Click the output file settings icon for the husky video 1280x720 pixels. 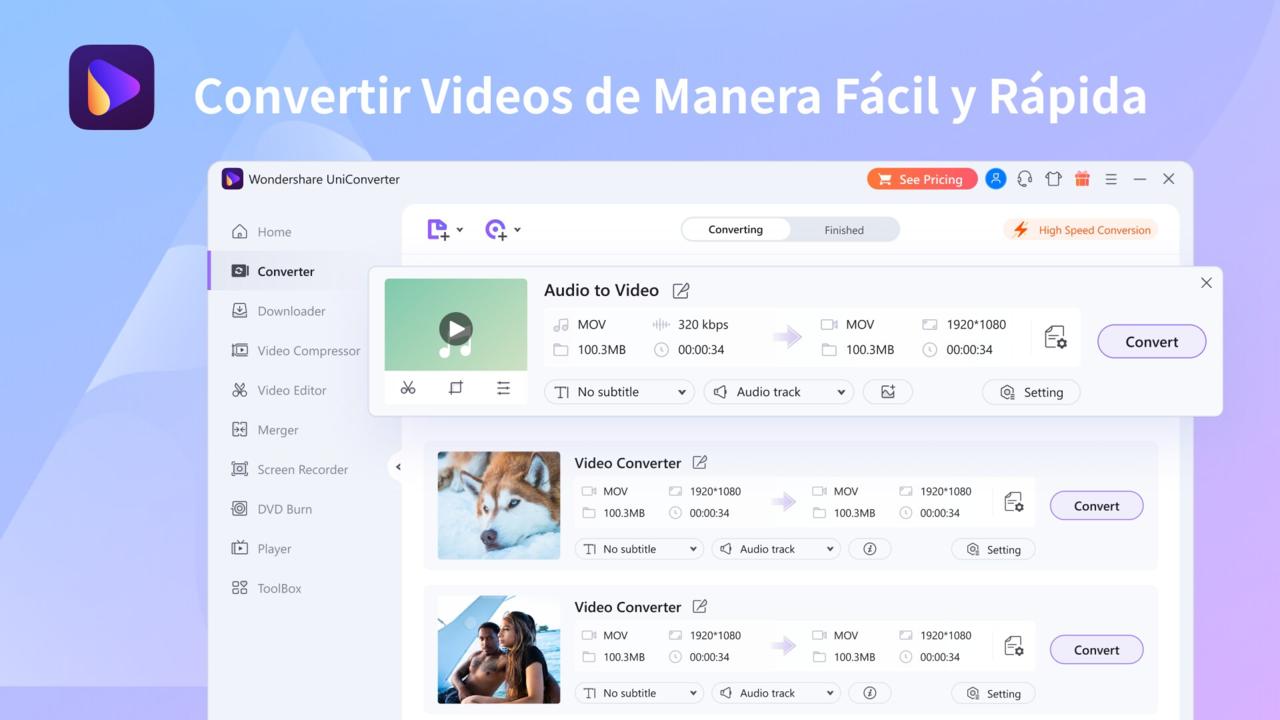(x=1014, y=502)
